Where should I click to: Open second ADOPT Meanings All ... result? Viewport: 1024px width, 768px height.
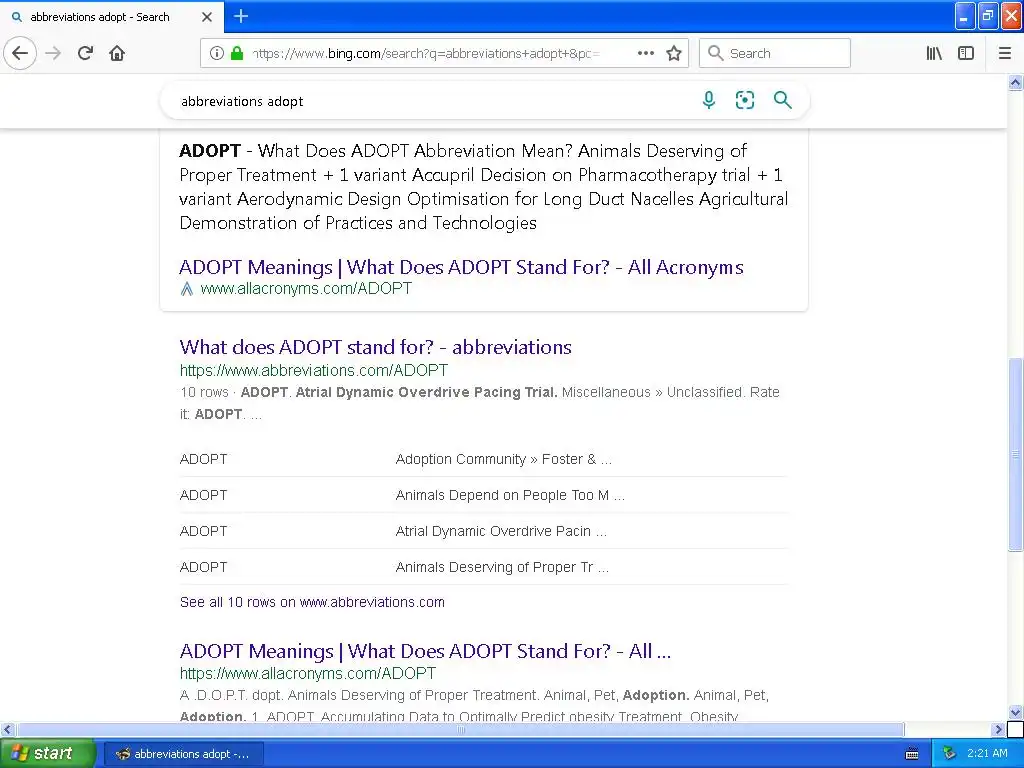425,651
